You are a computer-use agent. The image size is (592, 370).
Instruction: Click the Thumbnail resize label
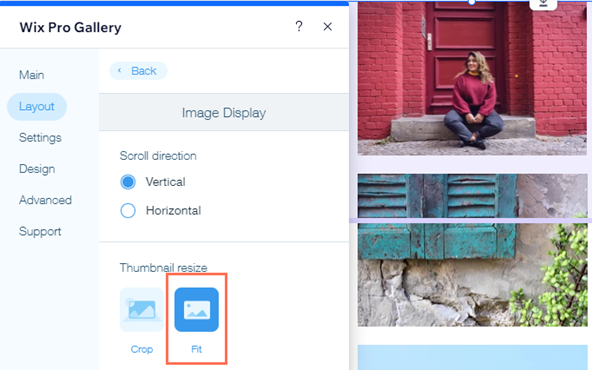(x=163, y=268)
